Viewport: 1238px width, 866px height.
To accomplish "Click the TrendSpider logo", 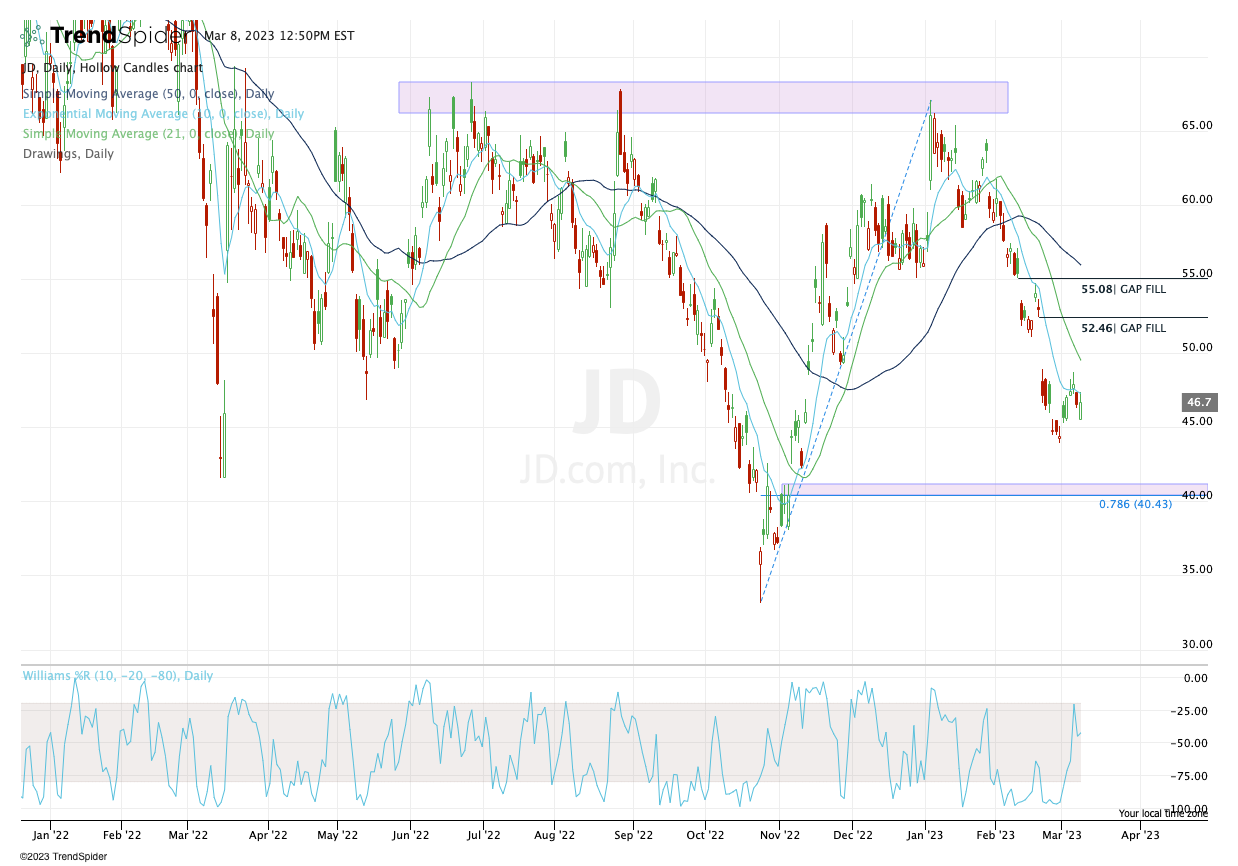I will (x=106, y=36).
